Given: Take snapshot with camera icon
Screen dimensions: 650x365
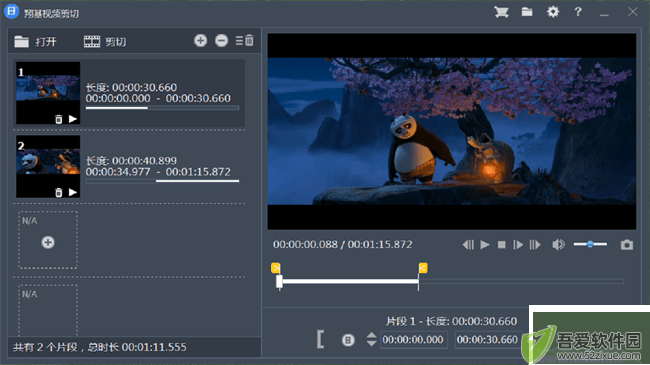Looking at the screenshot, I should [x=627, y=245].
